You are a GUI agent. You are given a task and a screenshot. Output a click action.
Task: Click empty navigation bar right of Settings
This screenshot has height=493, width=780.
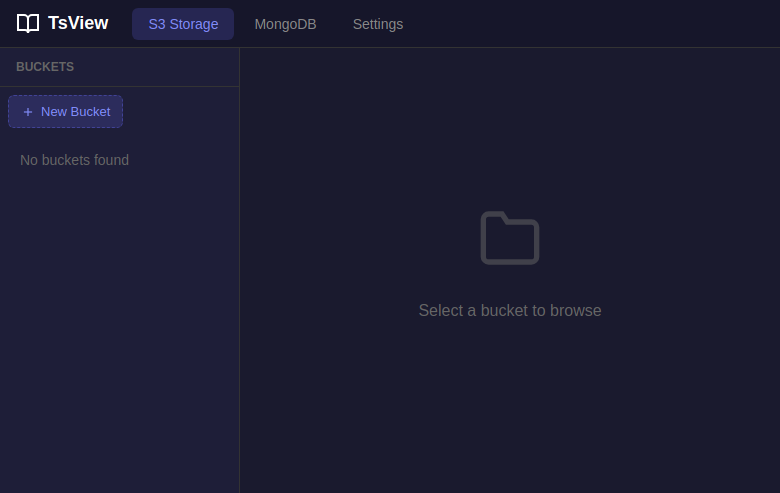click(x=600, y=24)
